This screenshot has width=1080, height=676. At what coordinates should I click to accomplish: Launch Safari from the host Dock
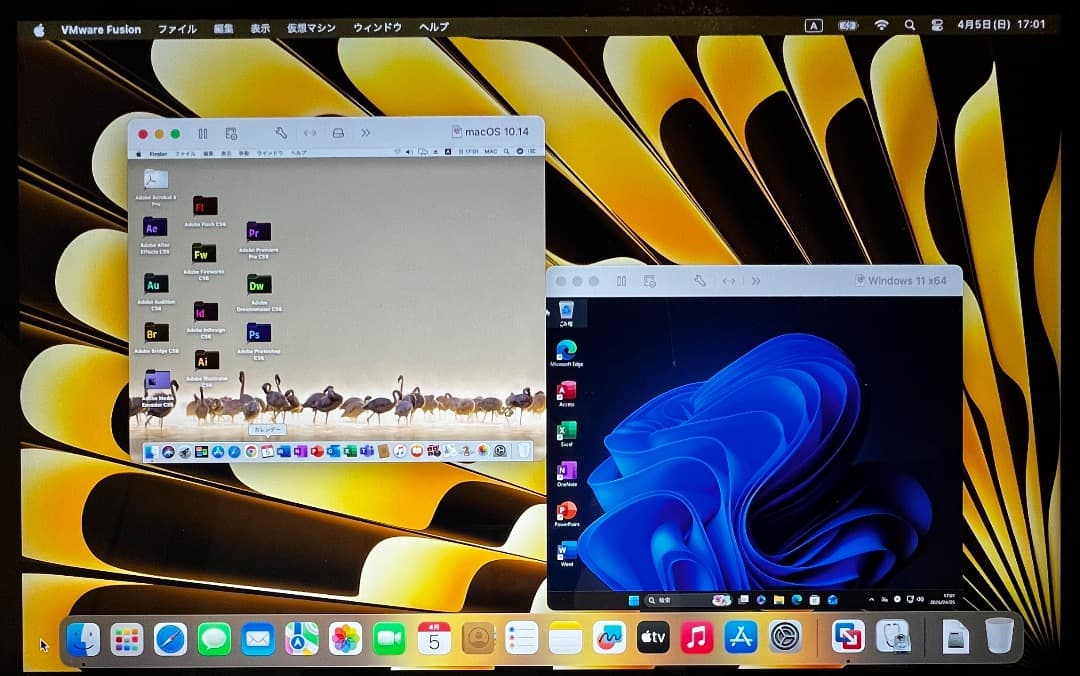pyautogui.click(x=170, y=639)
